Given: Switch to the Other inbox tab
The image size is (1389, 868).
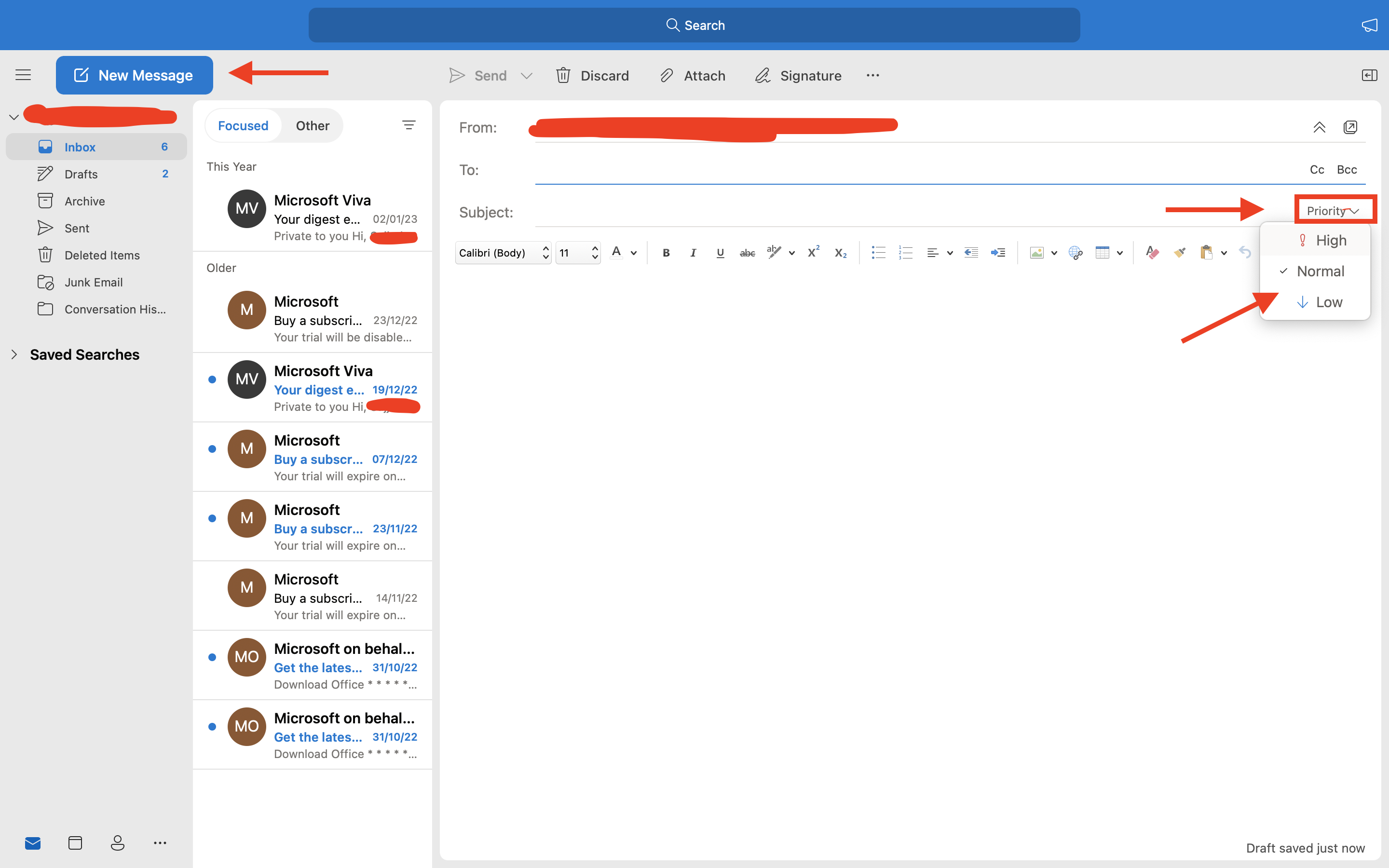Looking at the screenshot, I should pos(312,125).
